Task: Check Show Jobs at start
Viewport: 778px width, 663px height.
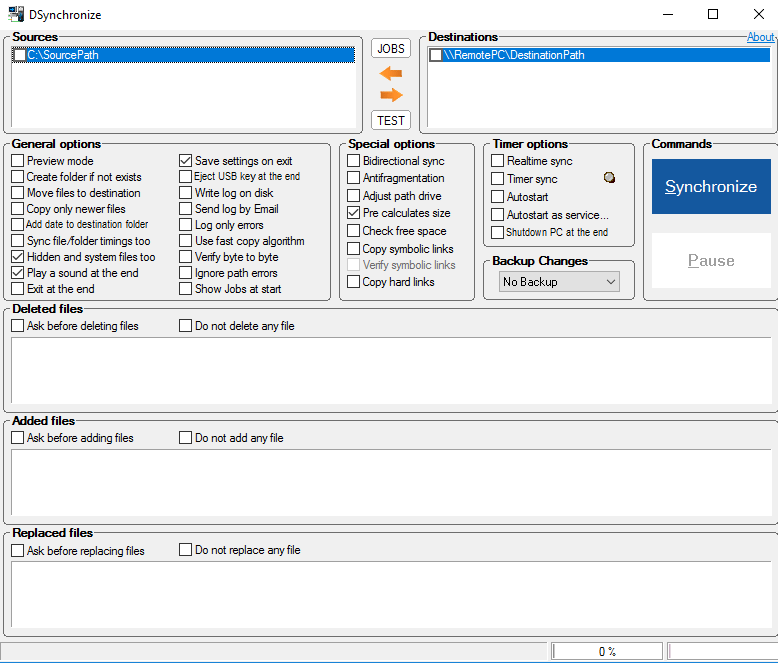Action: pyautogui.click(x=185, y=288)
